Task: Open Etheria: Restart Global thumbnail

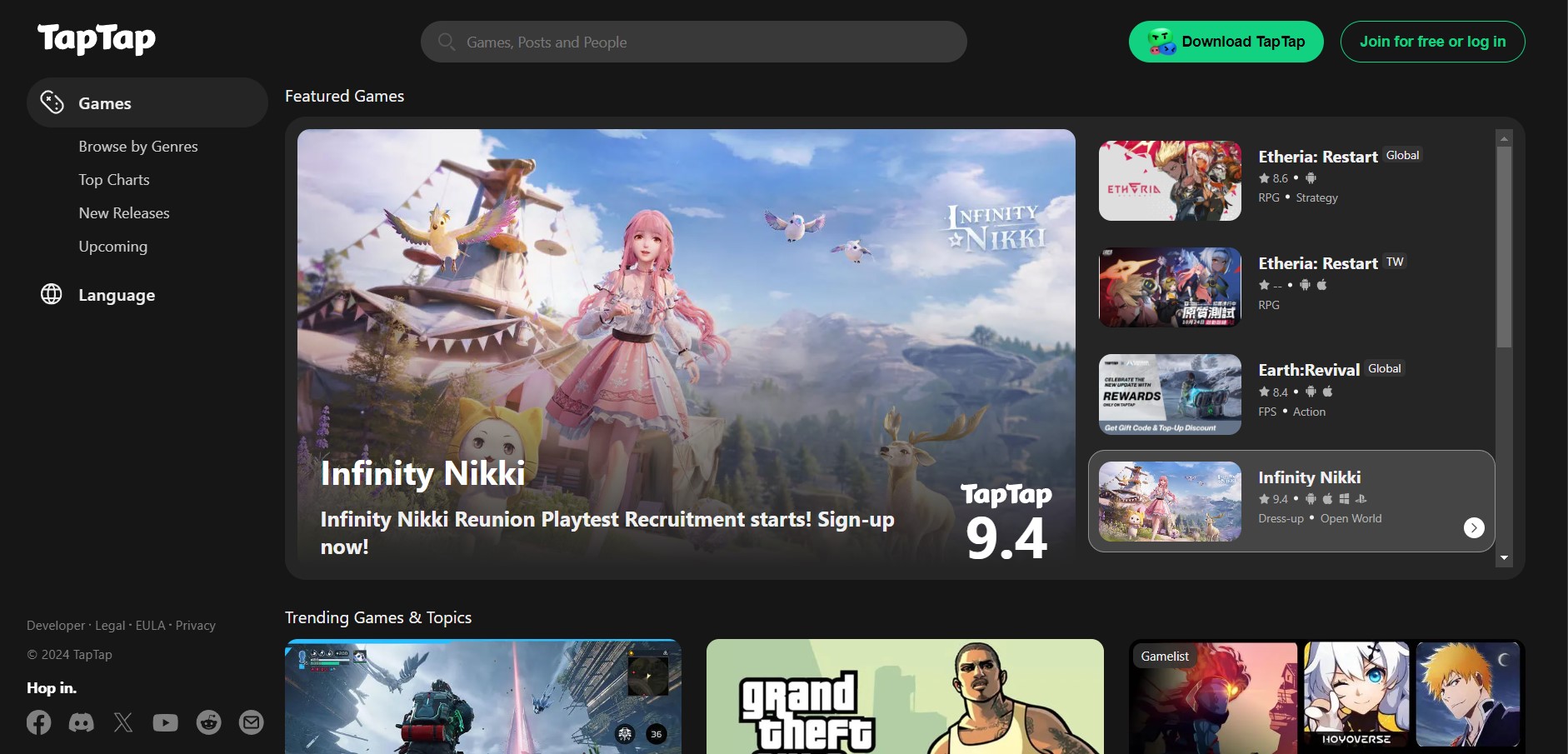Action: pyautogui.click(x=1170, y=181)
